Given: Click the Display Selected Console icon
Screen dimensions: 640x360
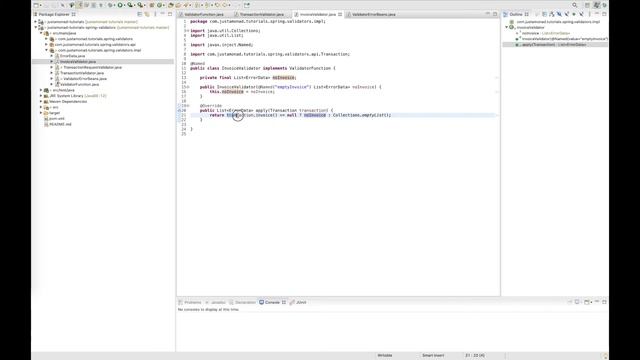Looking at the screenshot, I should click(x=577, y=302).
